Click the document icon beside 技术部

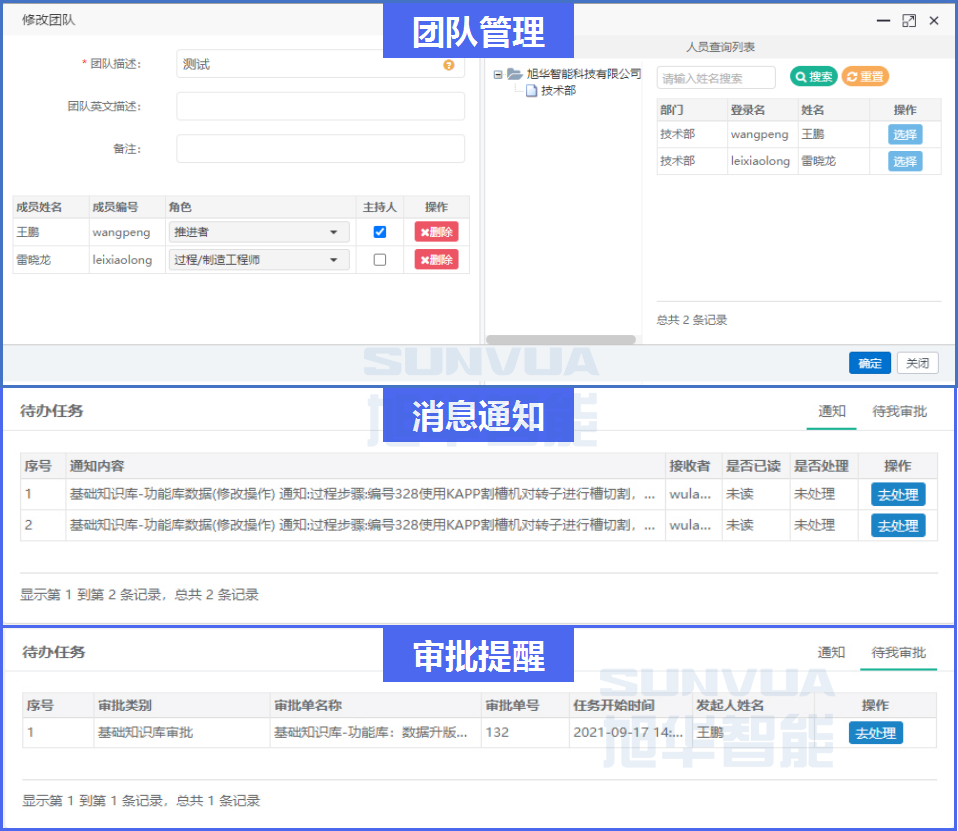pos(533,90)
